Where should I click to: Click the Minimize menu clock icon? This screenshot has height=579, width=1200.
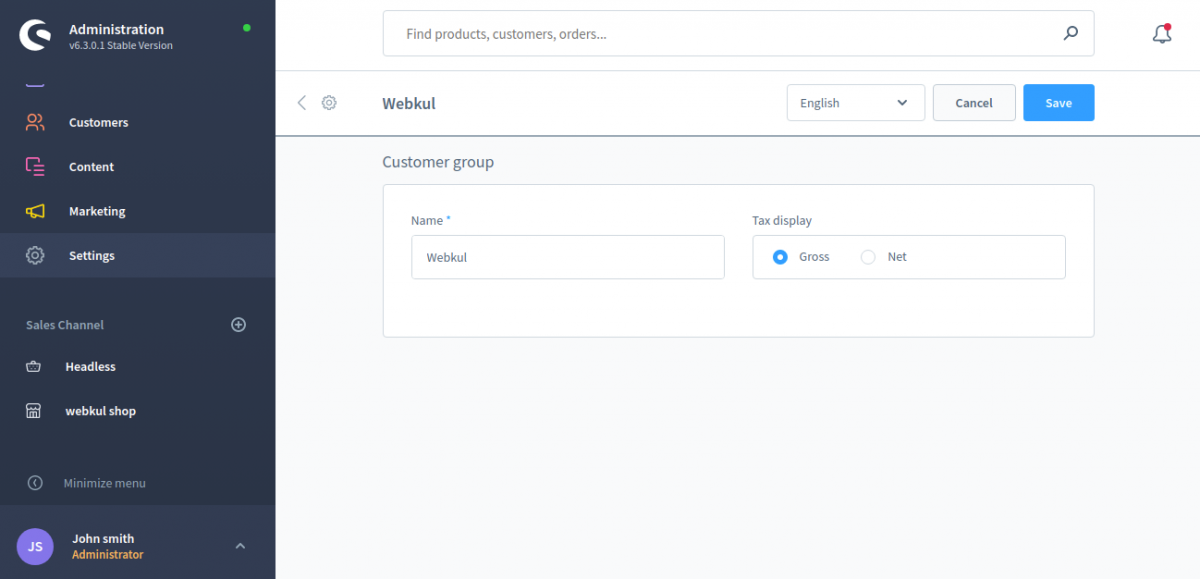pos(35,483)
